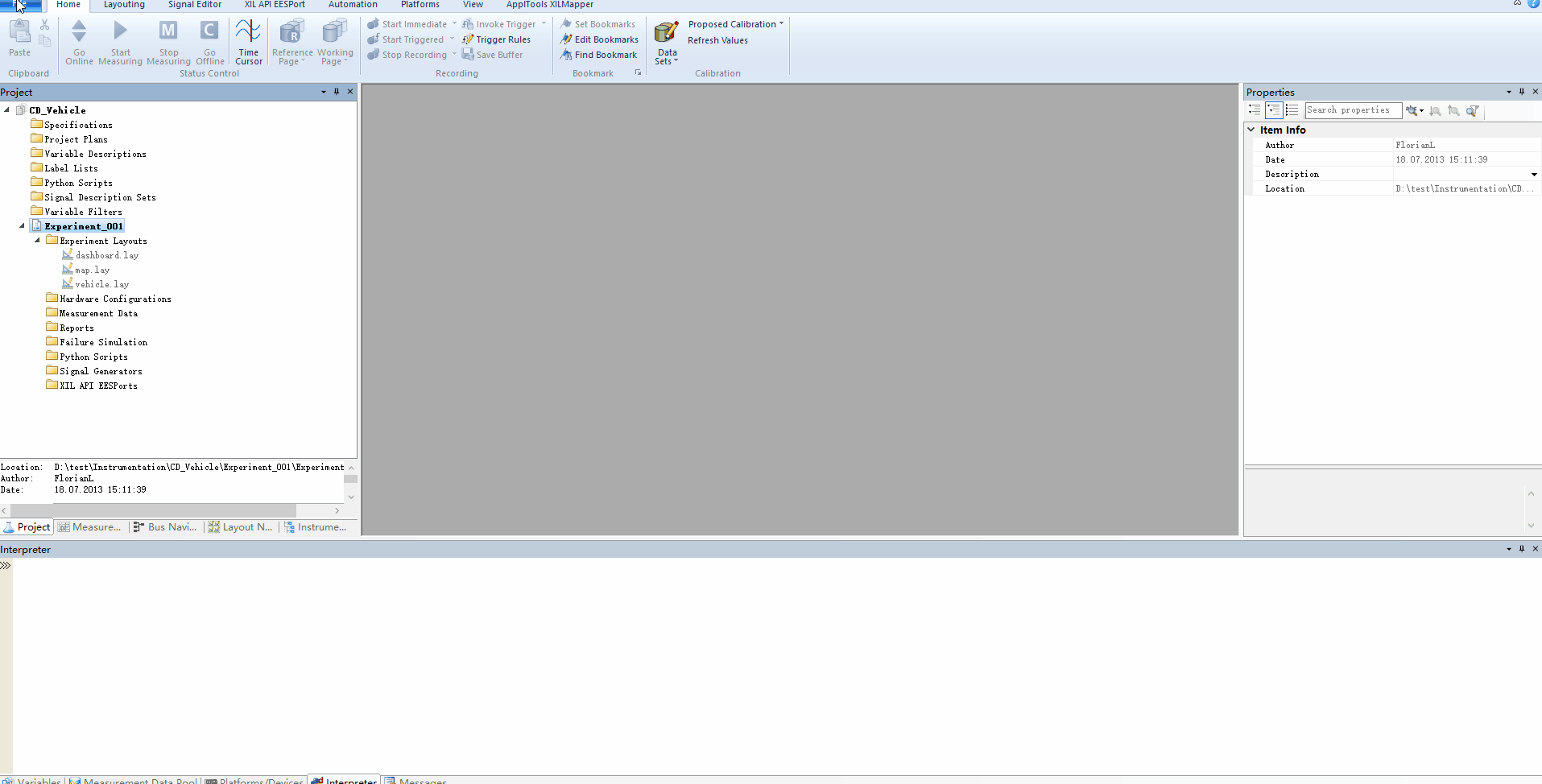Click the Copy icon in Clipboard group
Viewport: 1542px width, 784px height.
coord(45,41)
